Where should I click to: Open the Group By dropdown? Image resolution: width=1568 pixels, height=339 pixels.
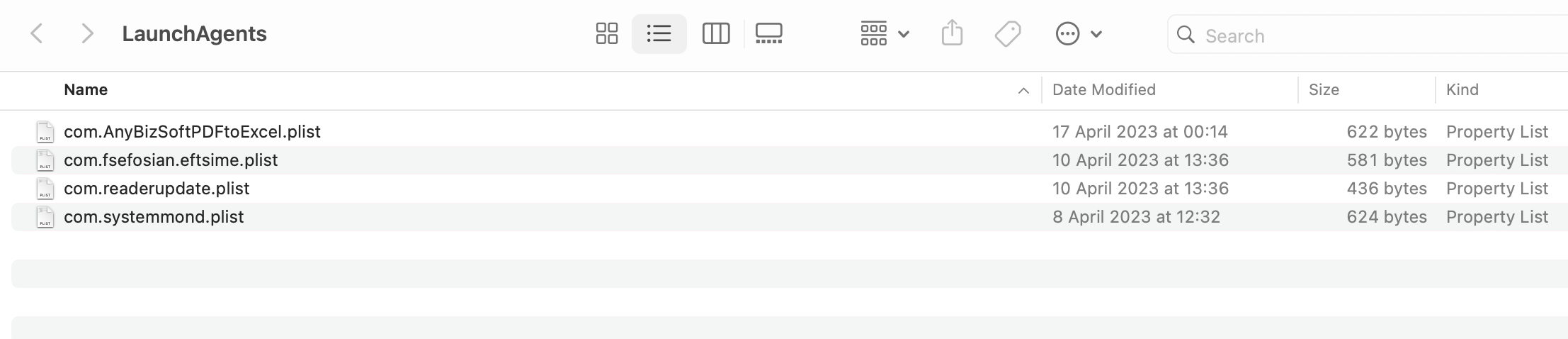click(885, 33)
